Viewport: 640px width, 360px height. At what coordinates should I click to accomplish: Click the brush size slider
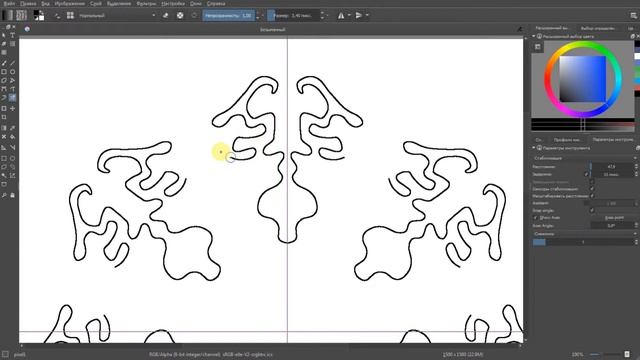293,16
